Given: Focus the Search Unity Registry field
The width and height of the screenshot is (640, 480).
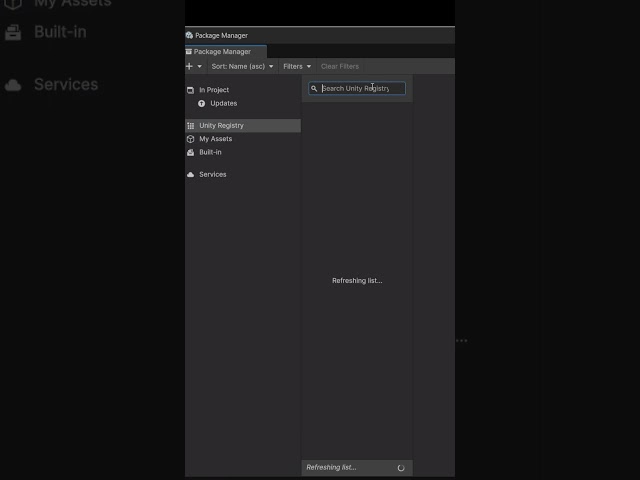Looking at the screenshot, I should 357,88.
